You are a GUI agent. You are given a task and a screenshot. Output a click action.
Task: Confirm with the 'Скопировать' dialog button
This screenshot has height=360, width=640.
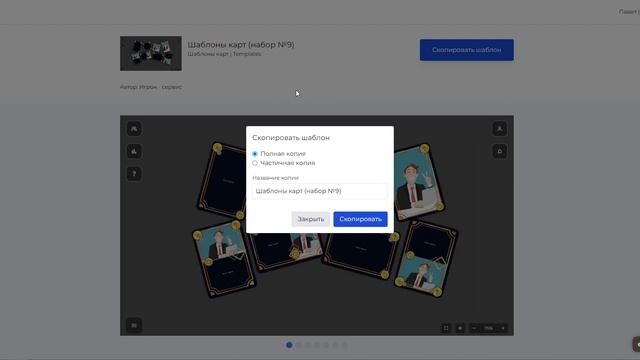pyautogui.click(x=360, y=219)
